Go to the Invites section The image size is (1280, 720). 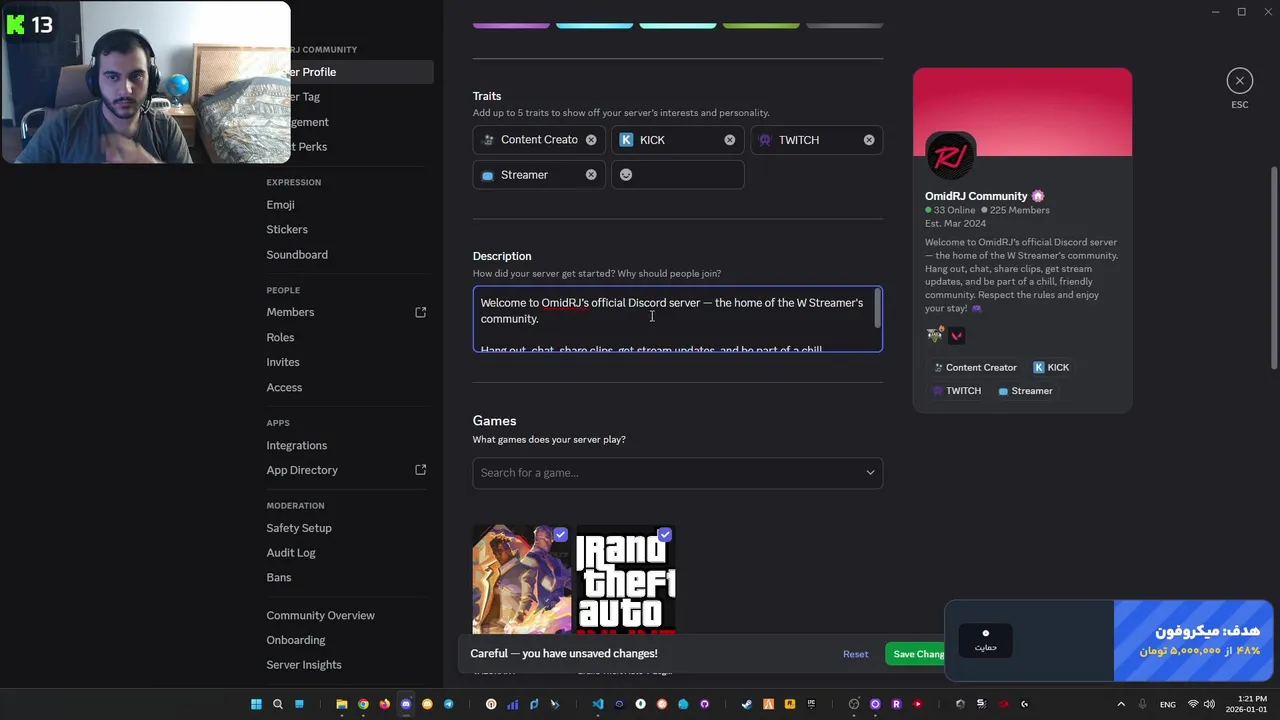[283, 362]
